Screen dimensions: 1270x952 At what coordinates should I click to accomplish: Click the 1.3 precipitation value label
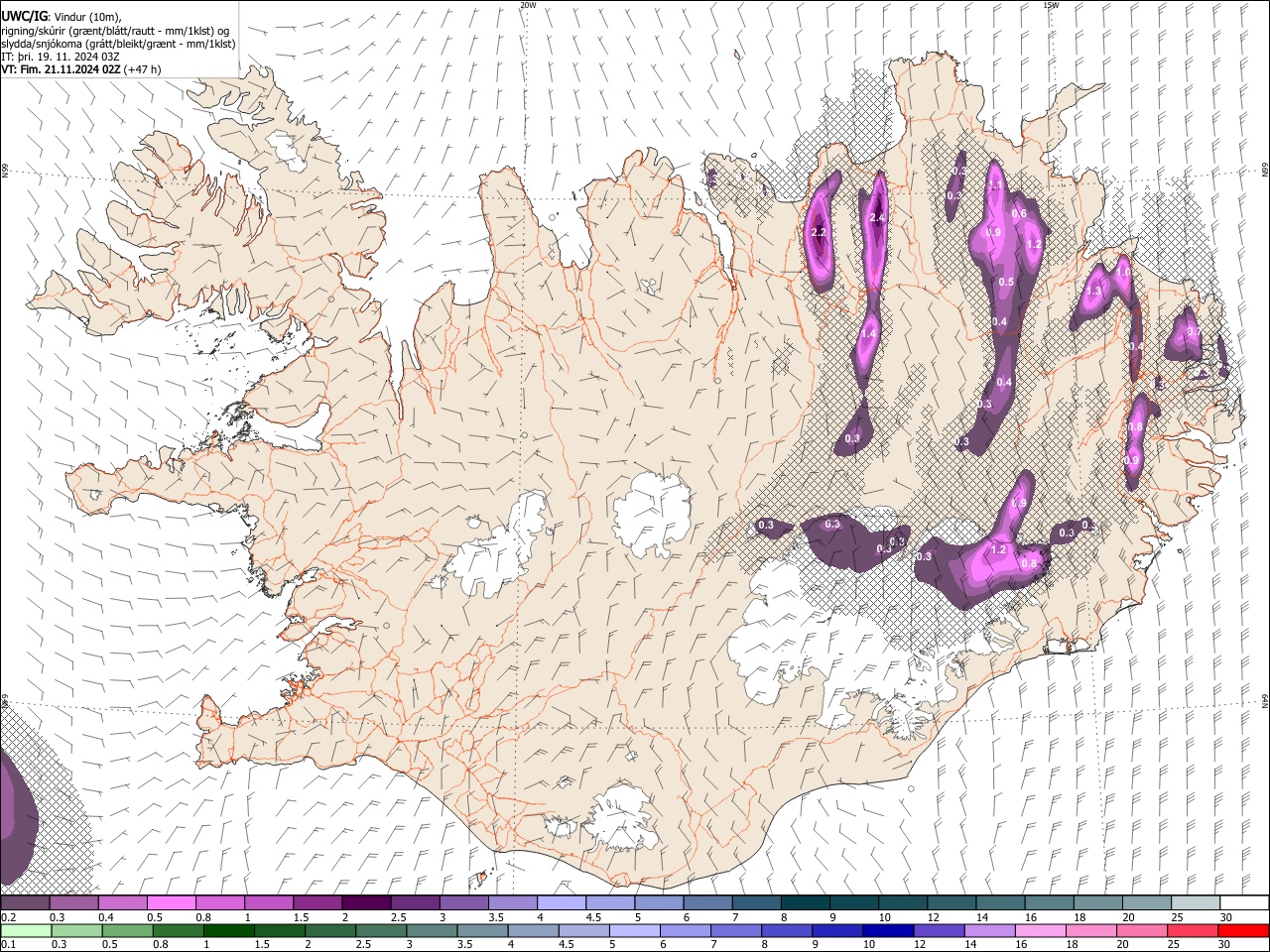pyautogui.click(x=1093, y=292)
